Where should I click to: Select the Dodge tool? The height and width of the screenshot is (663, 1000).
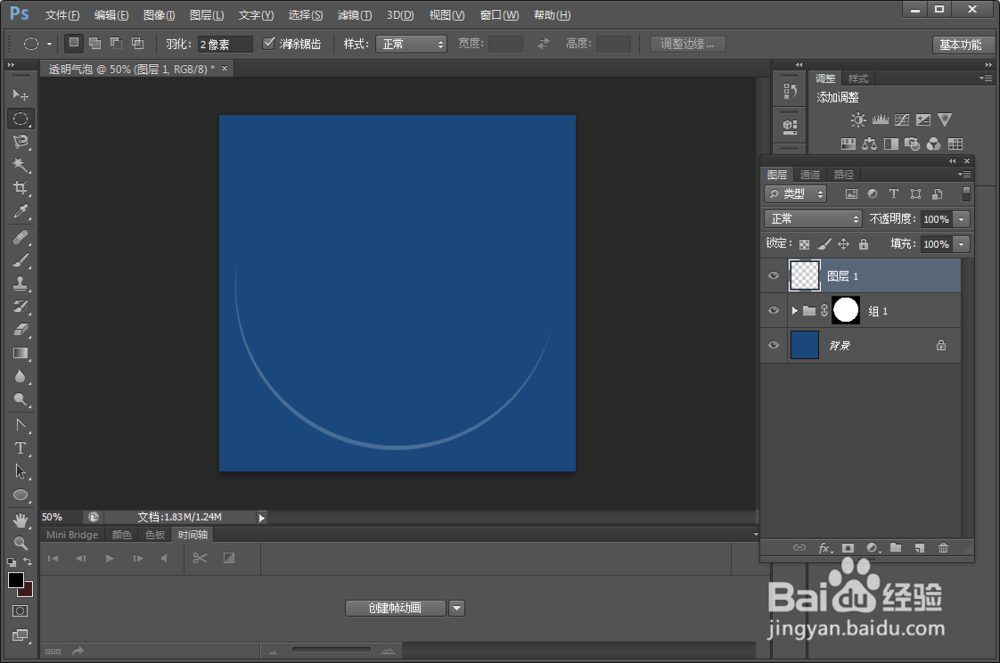click(x=20, y=400)
